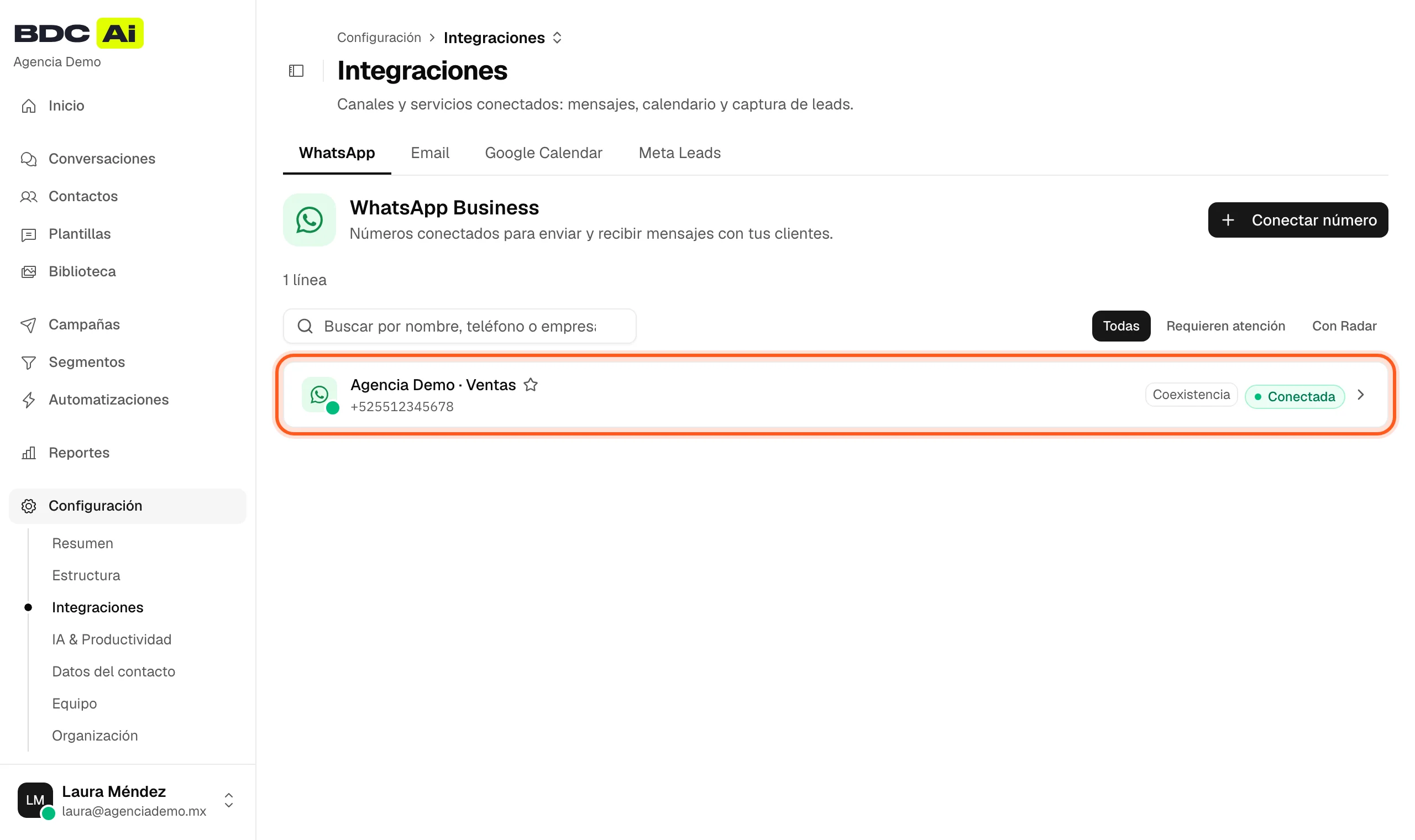1415x840 pixels.
Task: Click Configuración breadcrumb link
Action: [379, 38]
